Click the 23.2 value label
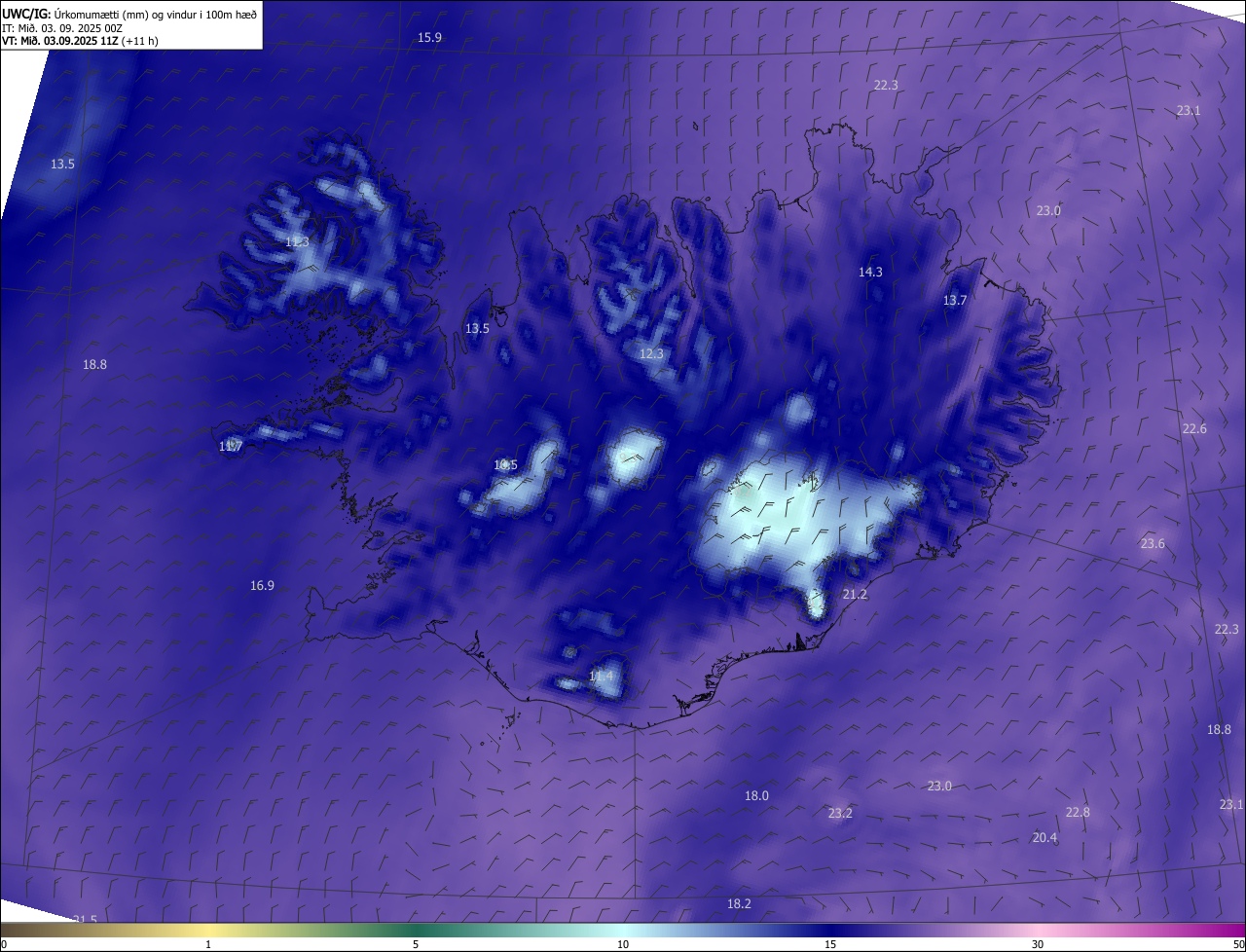1246x952 pixels. 840,813
